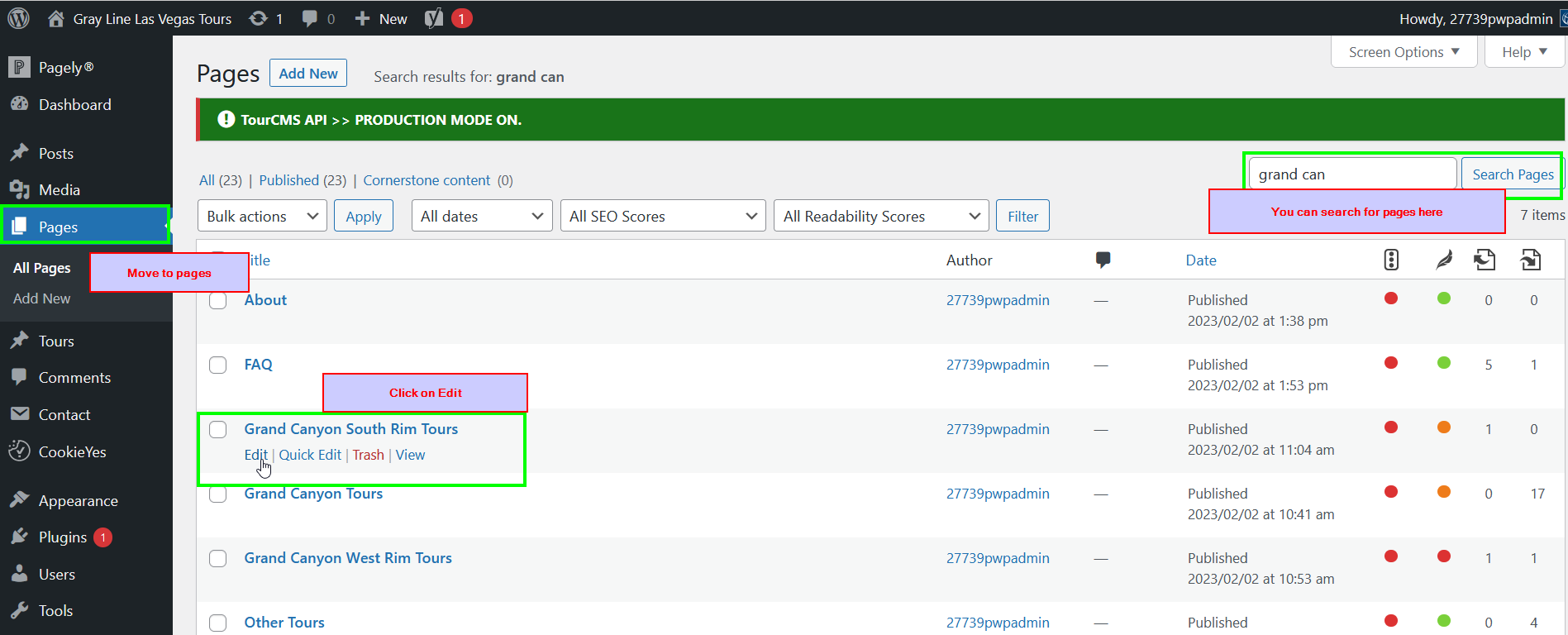This screenshot has height=635, width=1568.
Task: Visit site via home icon
Action: 55,18
